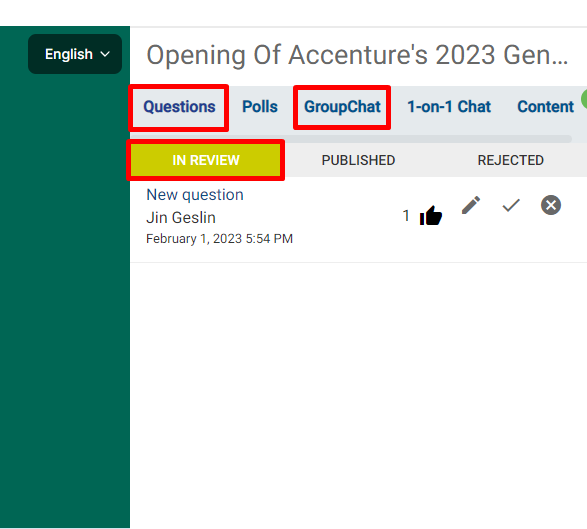Viewport: 587px width, 529px height.
Task: Open the English language dropdown
Action: click(x=75, y=54)
